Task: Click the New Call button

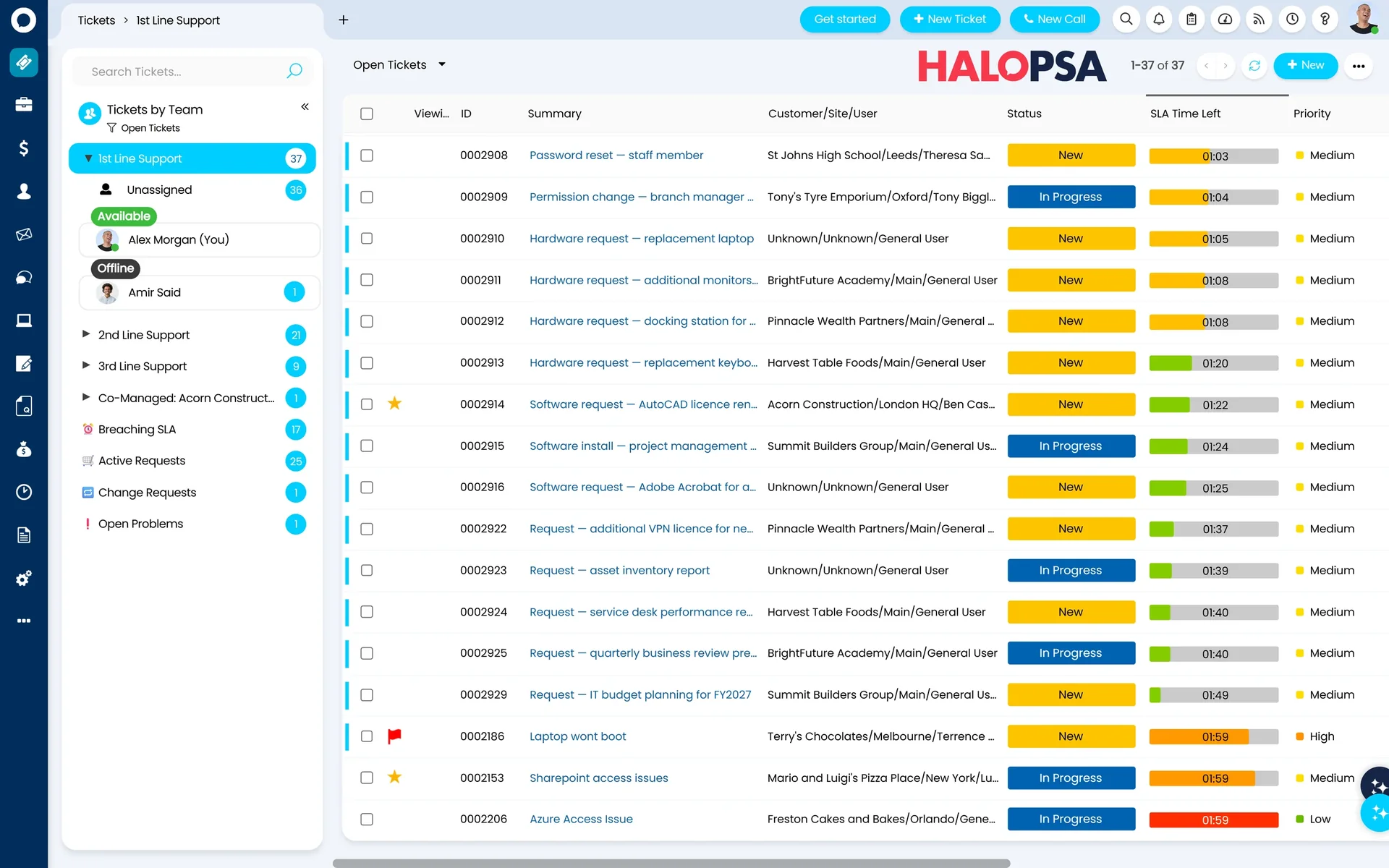Action: pyautogui.click(x=1055, y=20)
